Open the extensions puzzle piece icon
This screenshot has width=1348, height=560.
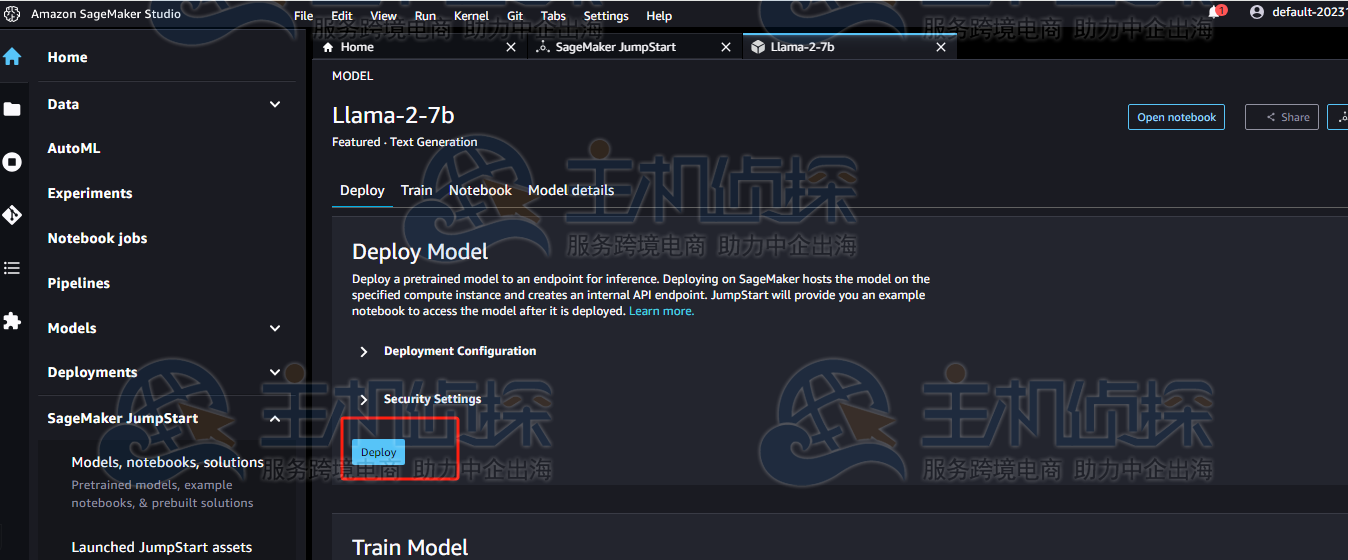12,321
